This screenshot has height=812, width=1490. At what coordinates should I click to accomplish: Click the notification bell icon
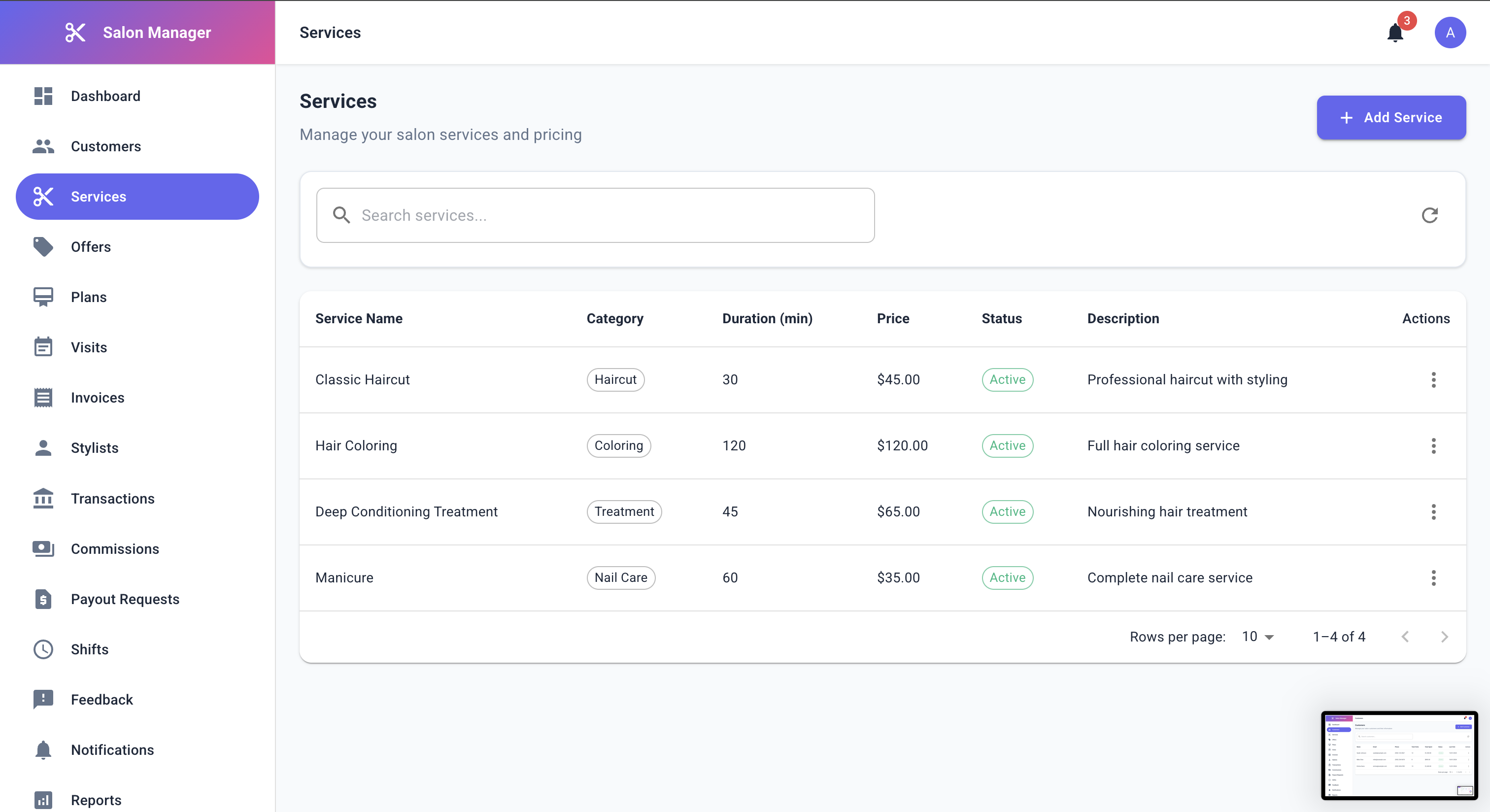pos(1394,33)
